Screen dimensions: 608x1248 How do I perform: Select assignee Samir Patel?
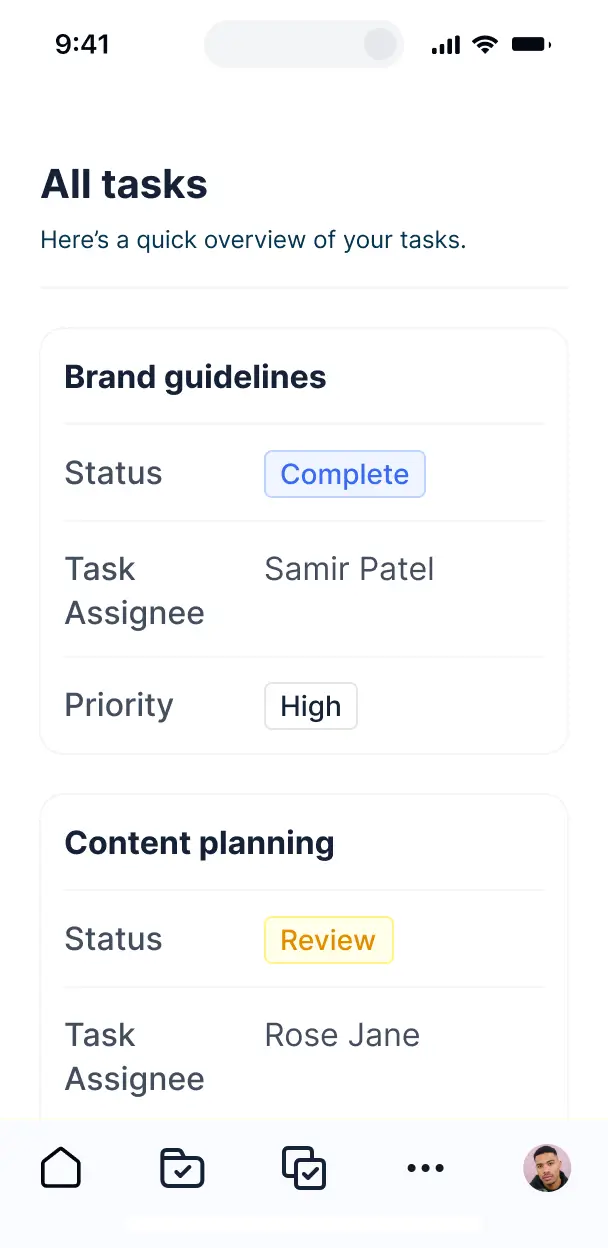(x=348, y=569)
